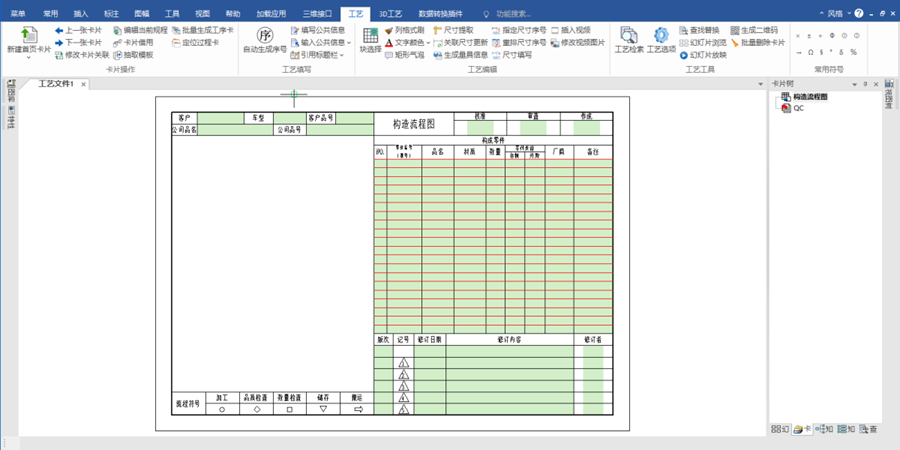Viewport: 900px width, 450px height.
Task: Click the 功能搜索 search field
Action: (x=514, y=13)
